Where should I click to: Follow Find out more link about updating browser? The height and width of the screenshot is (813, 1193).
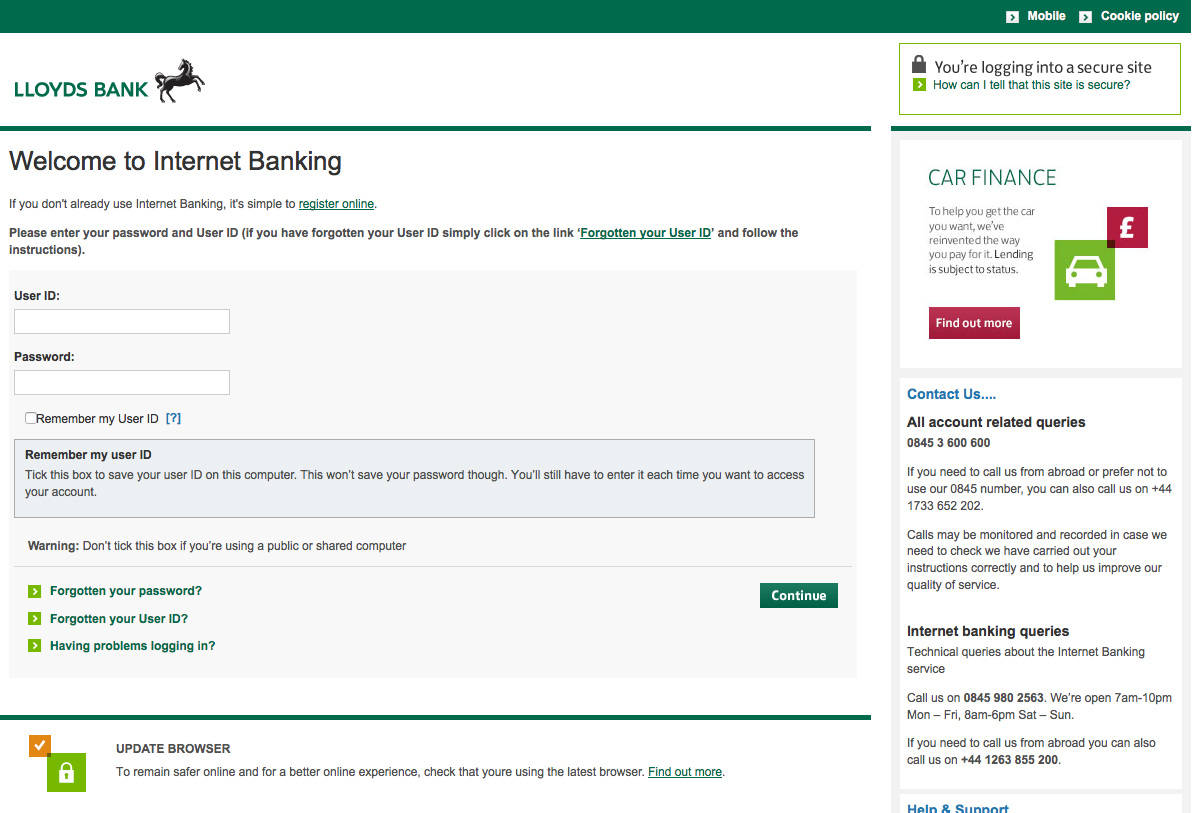point(685,772)
